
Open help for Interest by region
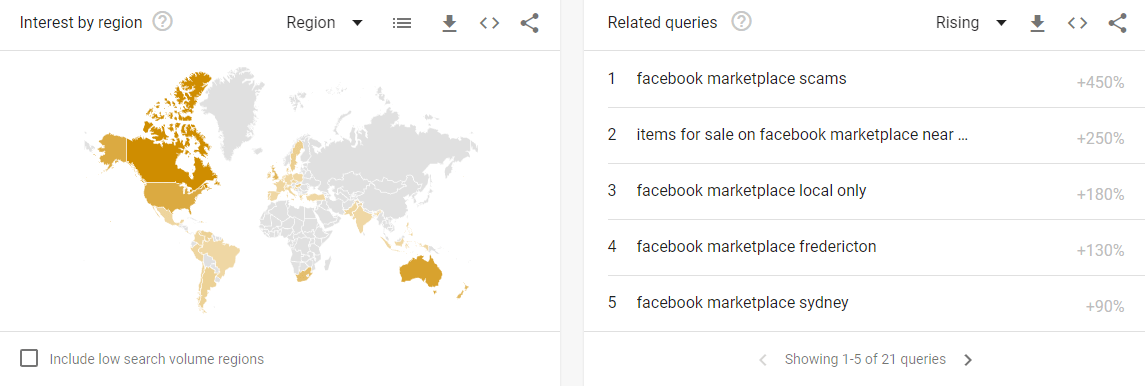coord(163,22)
